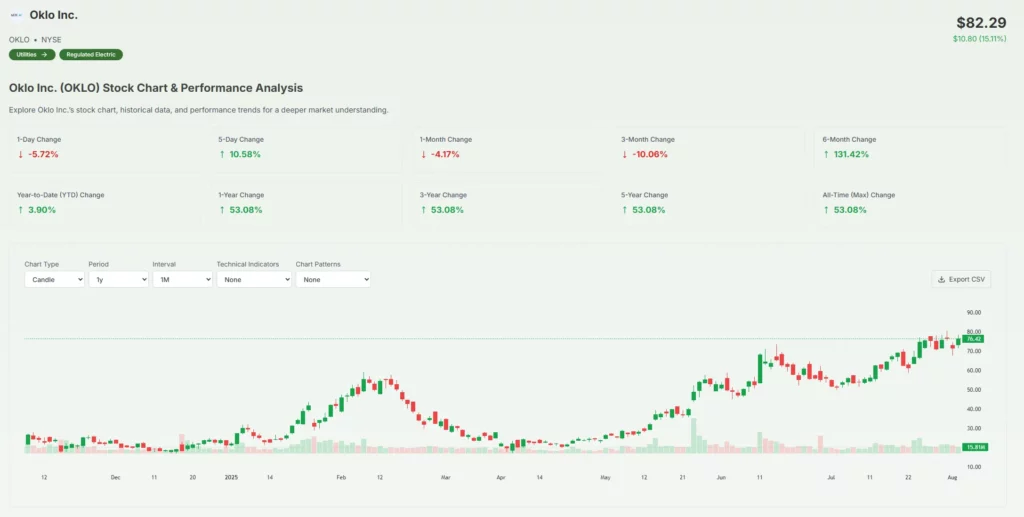This screenshot has width=1024, height=517.
Task: Click the up arrow under Year-to-Date Change
Action: coord(21,210)
